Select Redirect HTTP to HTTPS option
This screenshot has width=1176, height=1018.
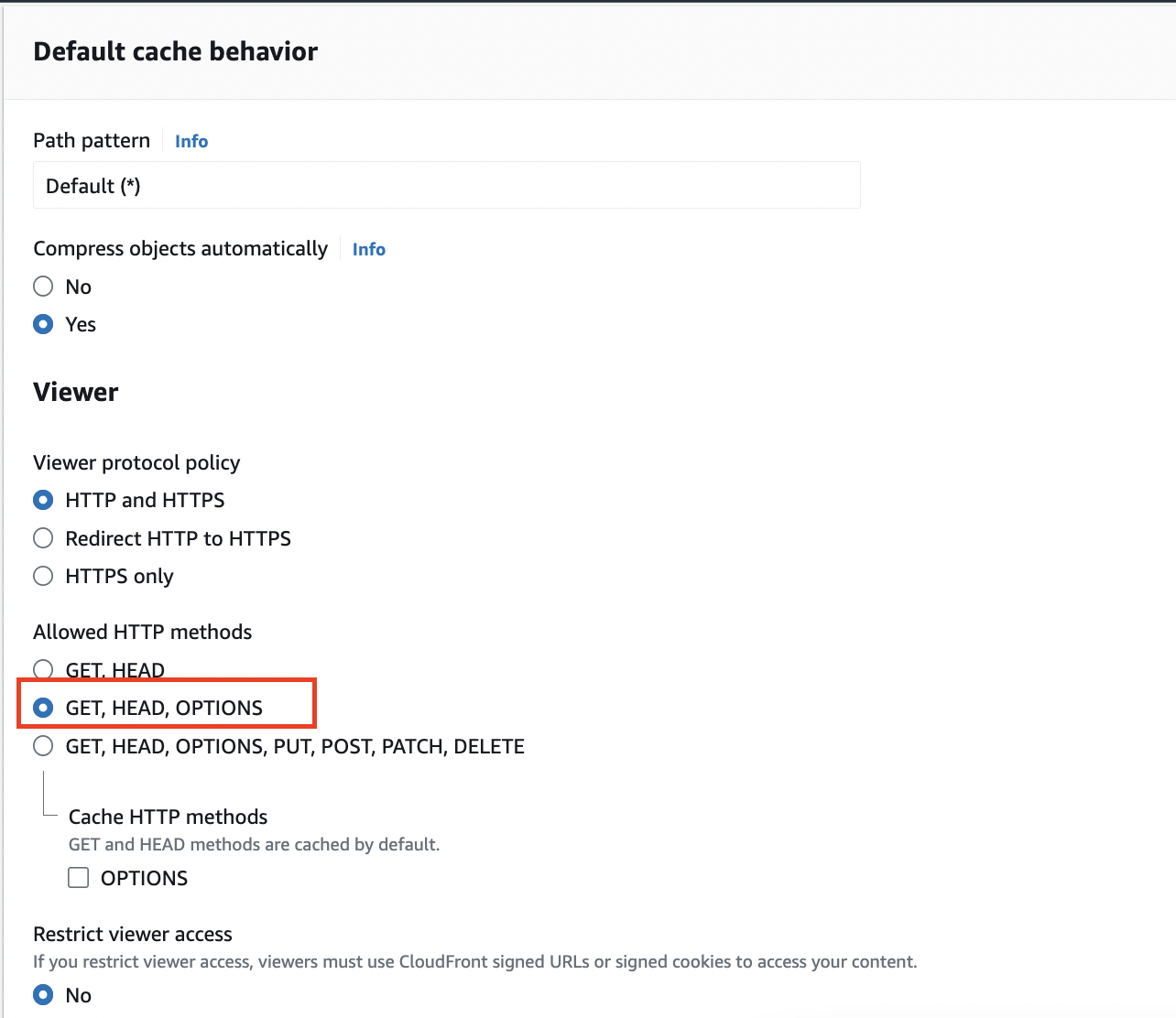click(43, 538)
